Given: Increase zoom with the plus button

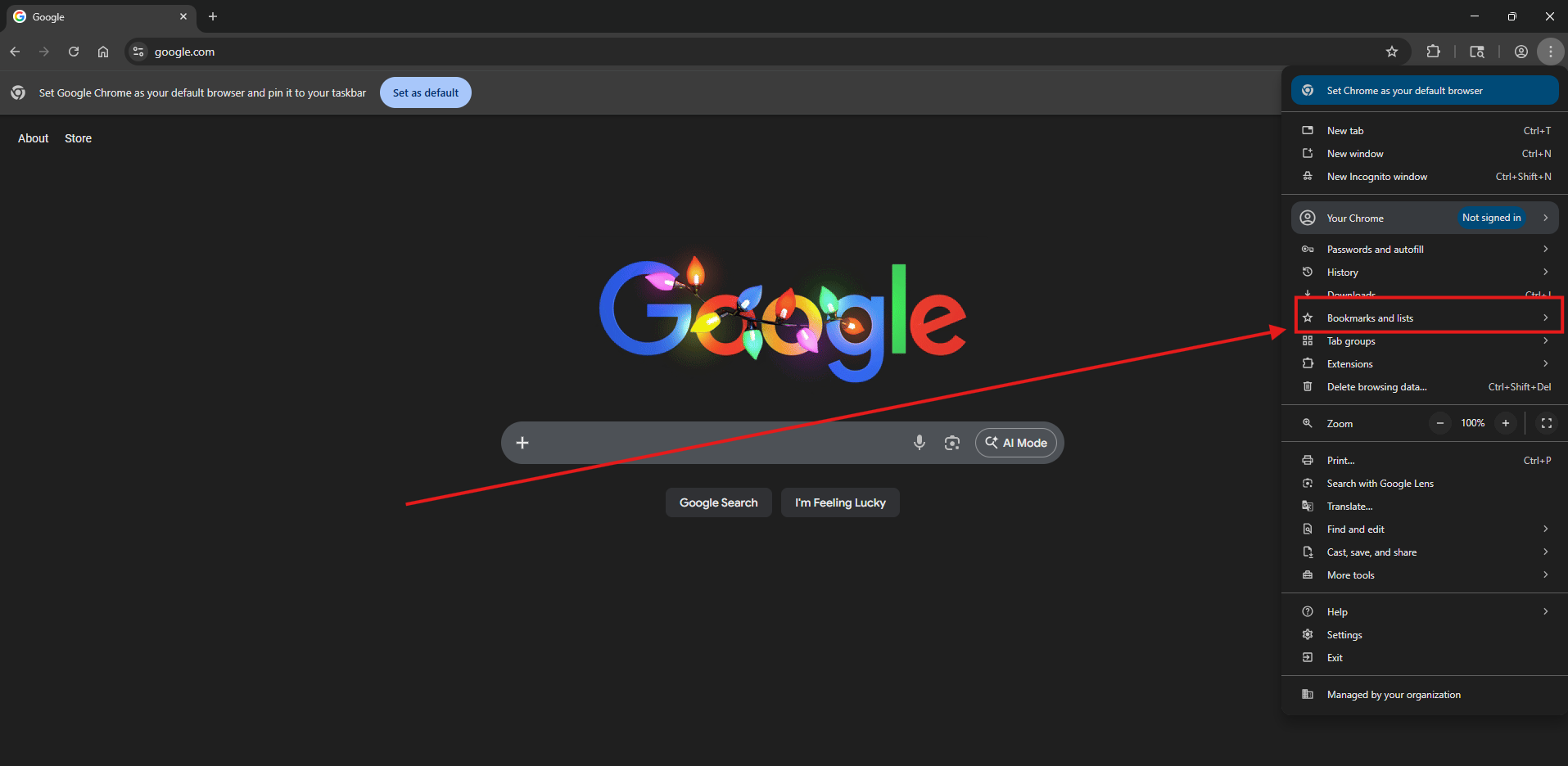Looking at the screenshot, I should pos(1506,423).
